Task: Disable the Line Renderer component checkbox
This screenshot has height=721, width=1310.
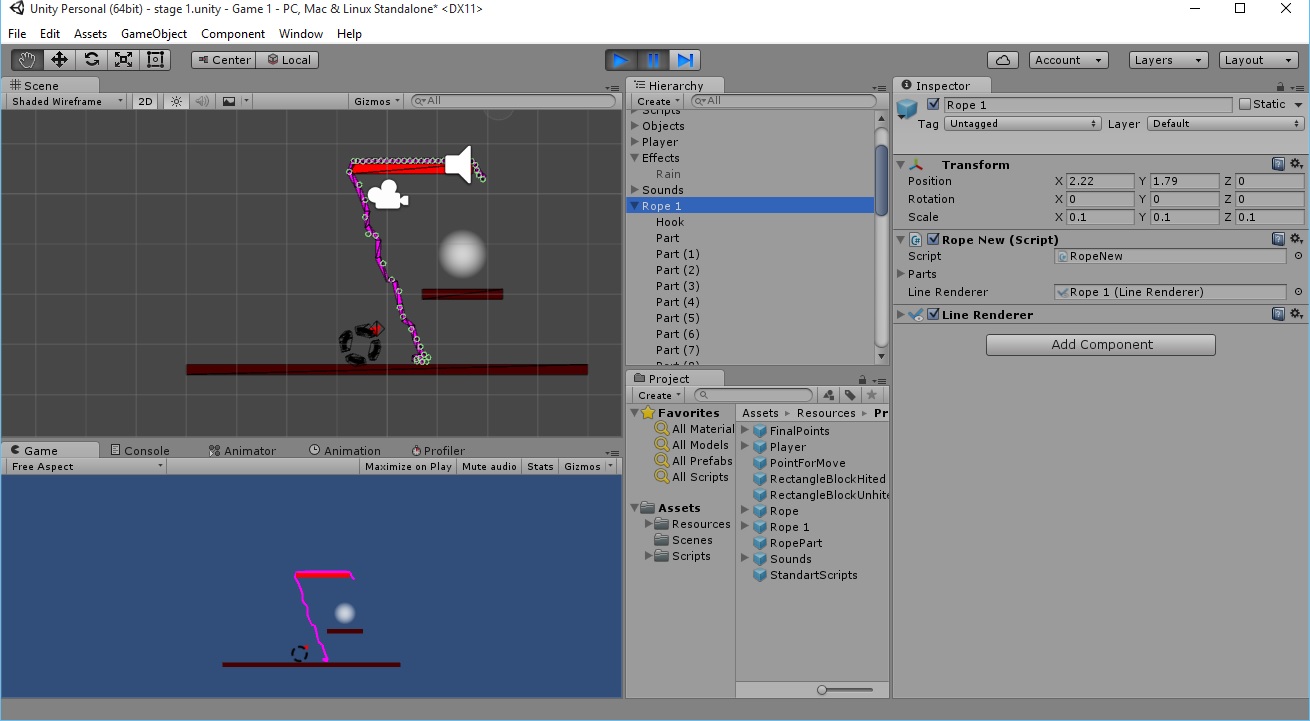Action: (934, 314)
